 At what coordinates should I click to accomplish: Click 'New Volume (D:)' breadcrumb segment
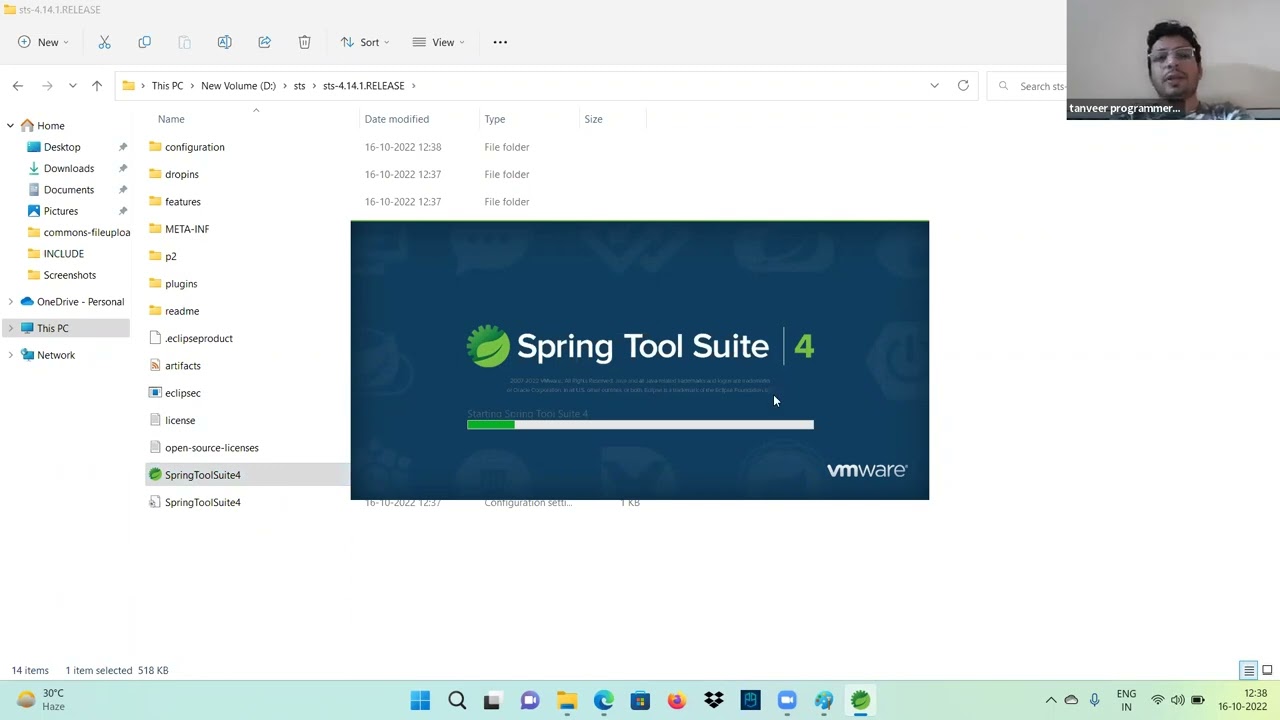(x=238, y=86)
